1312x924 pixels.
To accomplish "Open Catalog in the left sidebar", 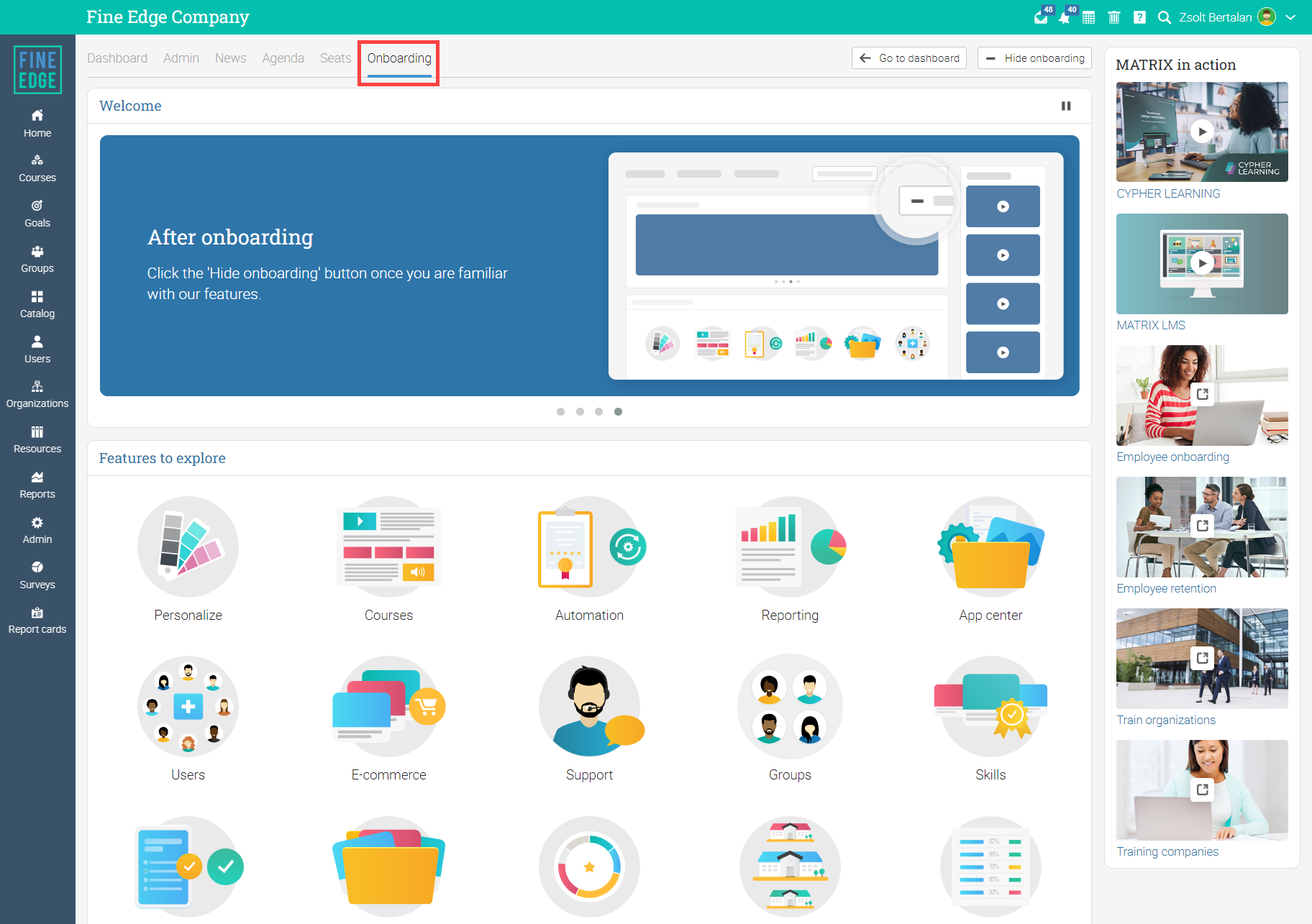I will coord(37,305).
